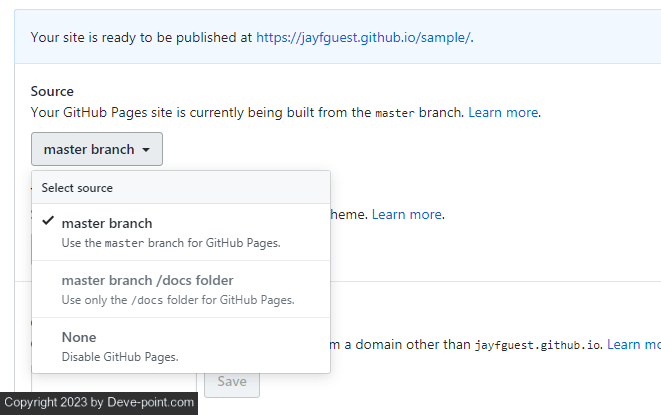Open Learn more link beside theme text

pos(407,214)
